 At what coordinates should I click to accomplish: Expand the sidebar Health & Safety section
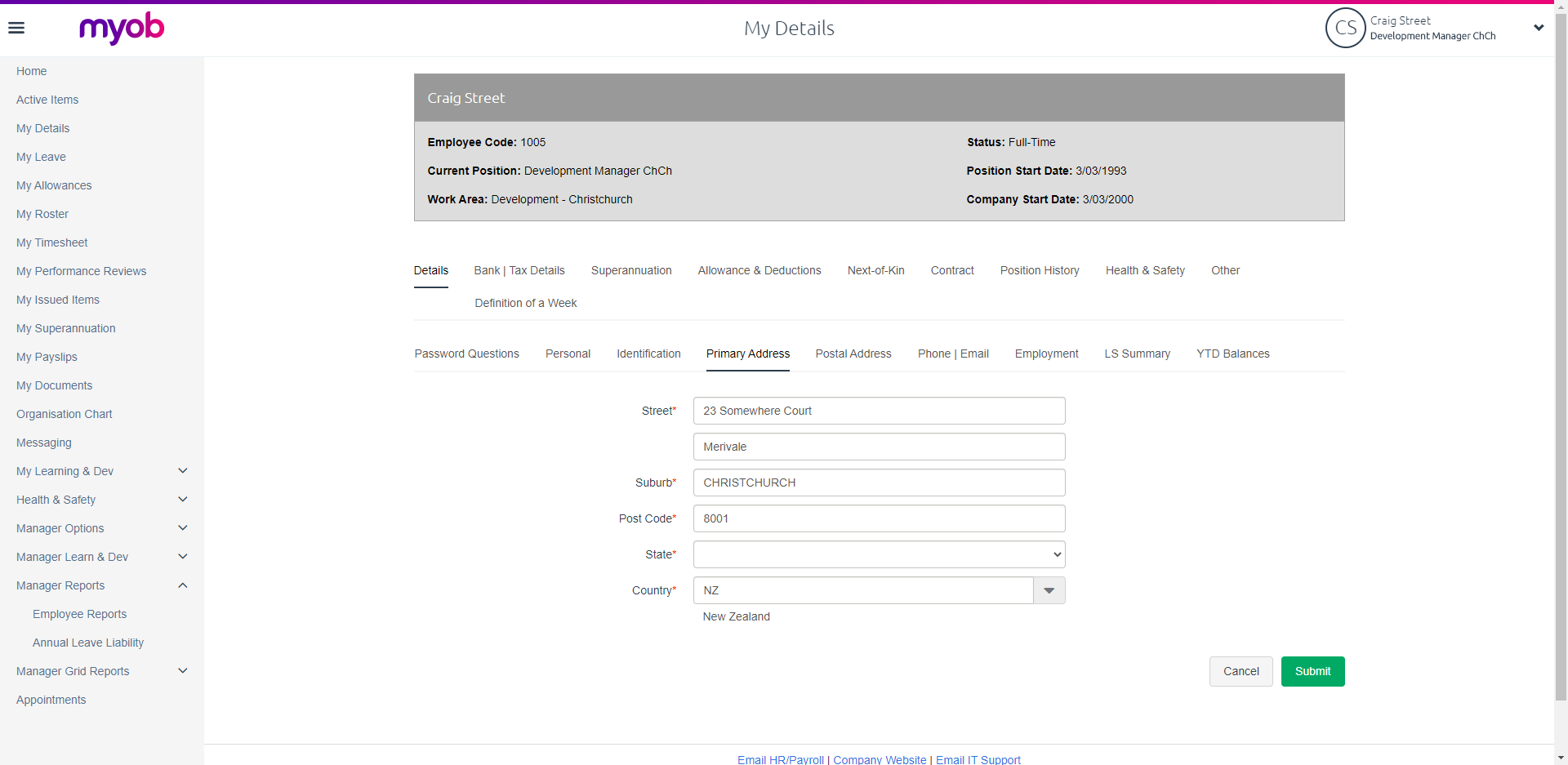click(x=183, y=500)
